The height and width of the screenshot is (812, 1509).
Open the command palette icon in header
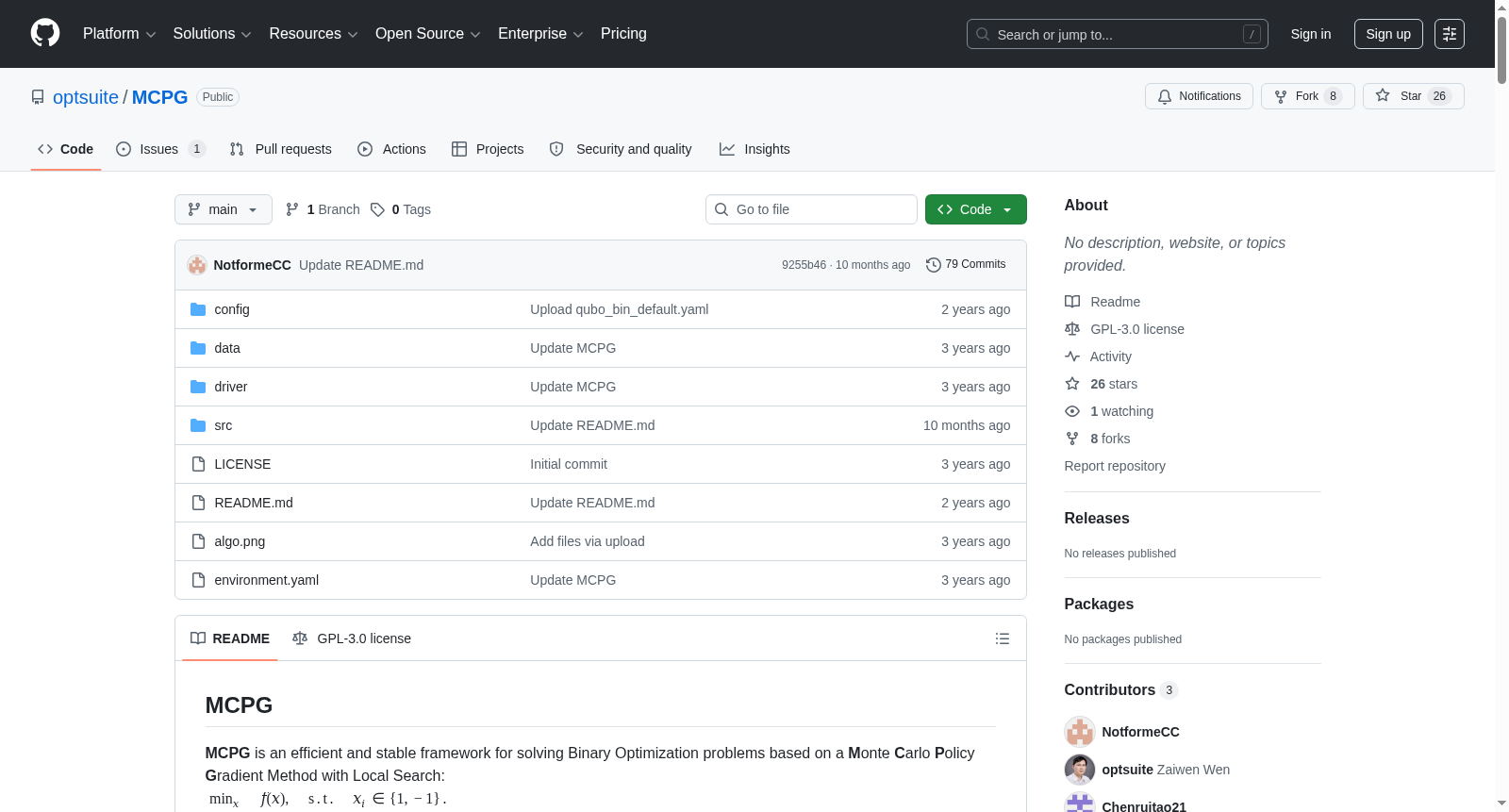[1449, 34]
